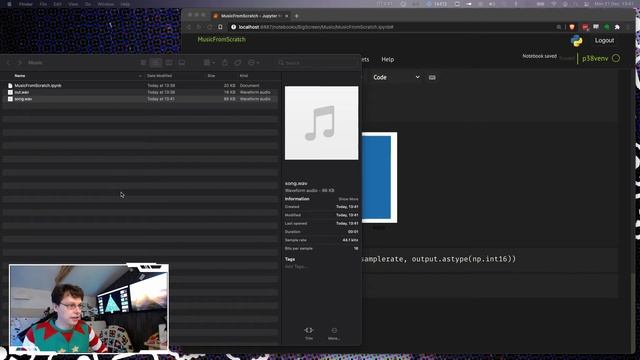Click Add Tags field in preview
640x360 pixels.
296,267
